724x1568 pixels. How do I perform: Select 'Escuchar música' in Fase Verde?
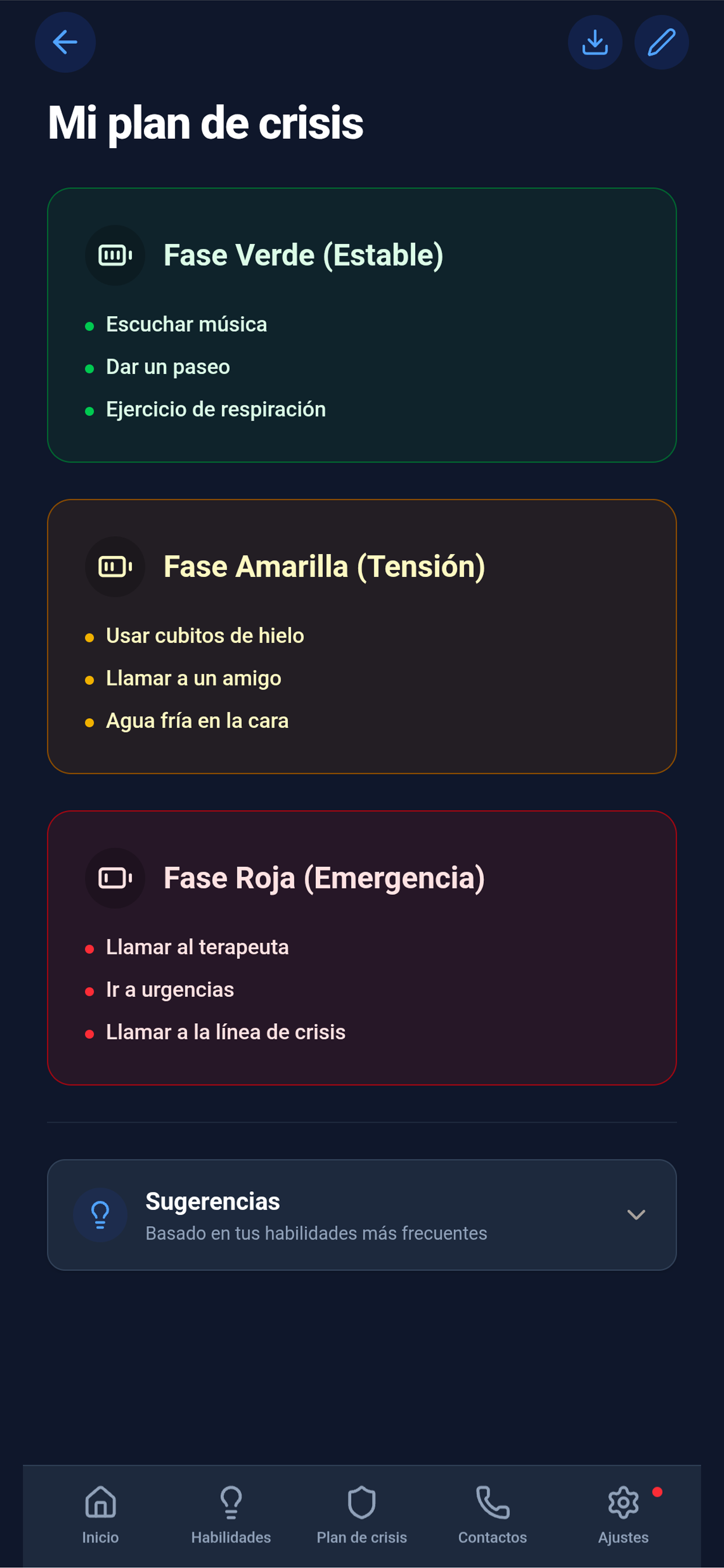[x=187, y=324]
